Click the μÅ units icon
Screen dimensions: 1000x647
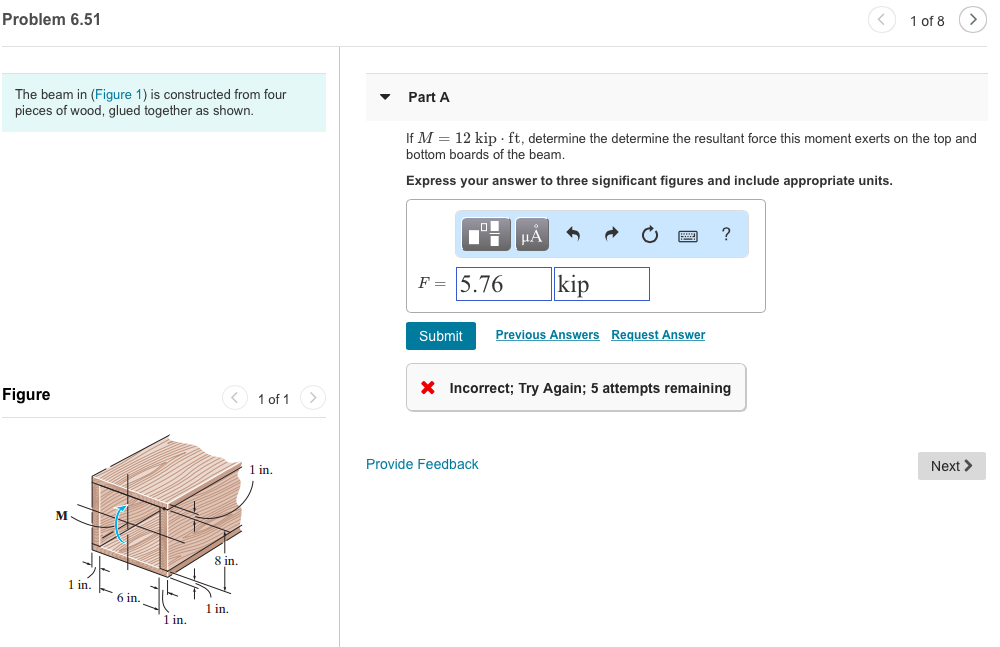click(x=531, y=233)
